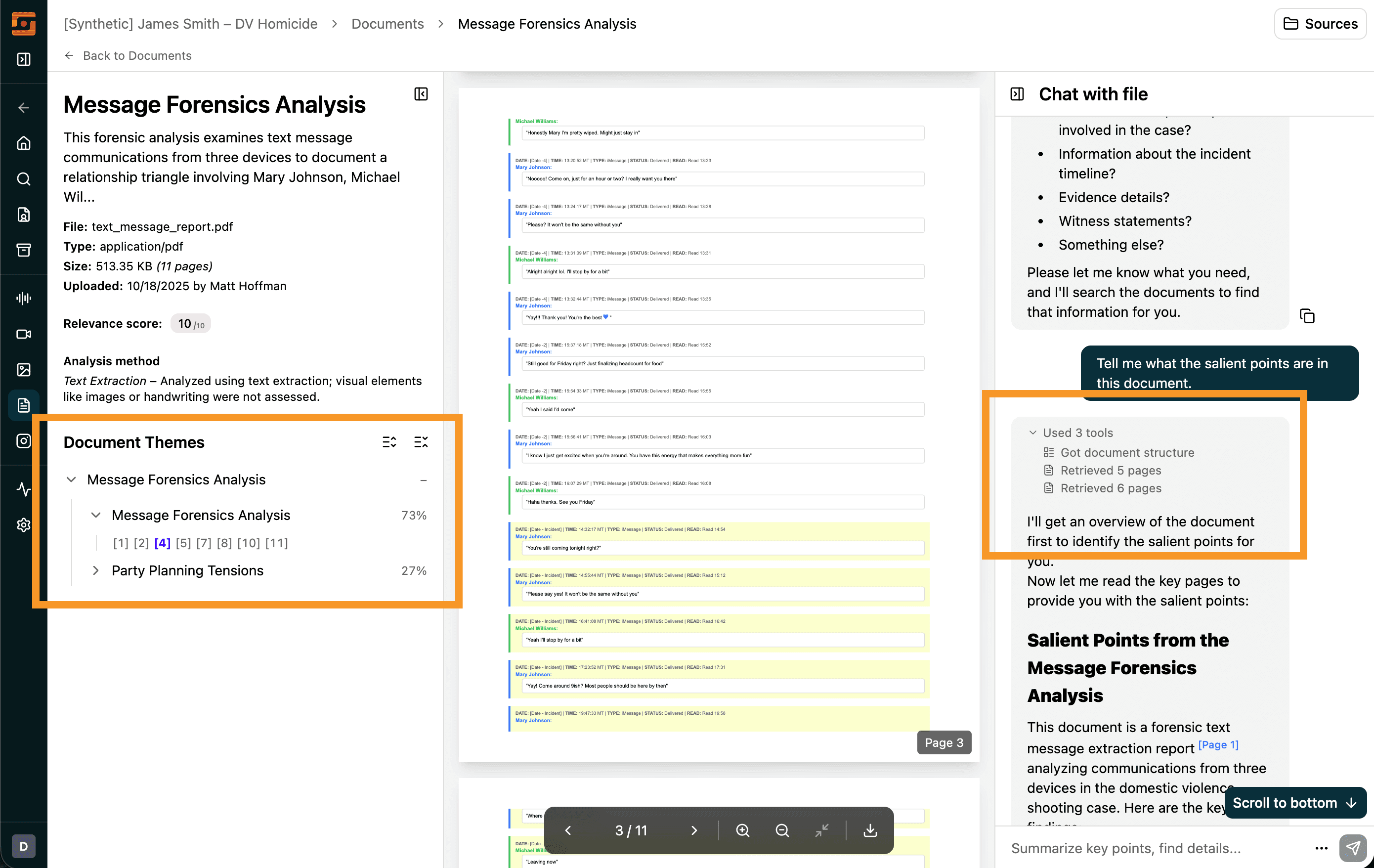Copy the chat response with copy icon
1374x868 pixels.
tap(1307, 315)
